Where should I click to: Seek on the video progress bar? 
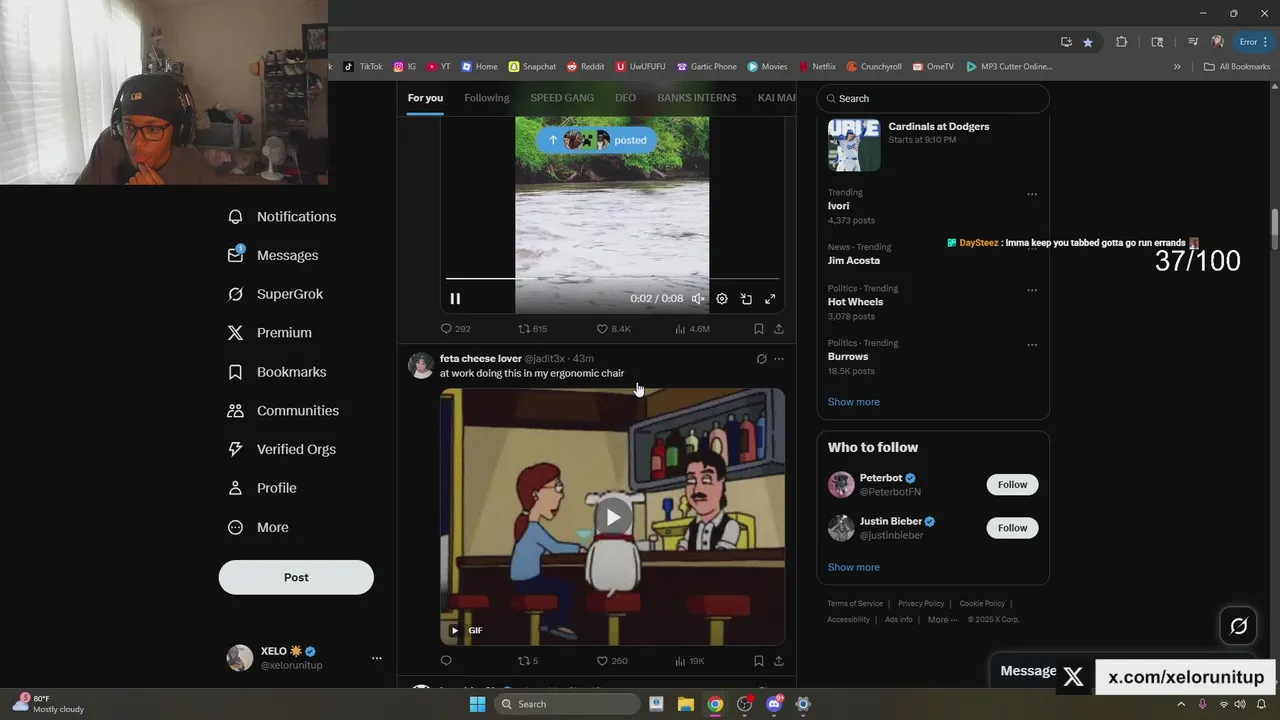tap(612, 279)
